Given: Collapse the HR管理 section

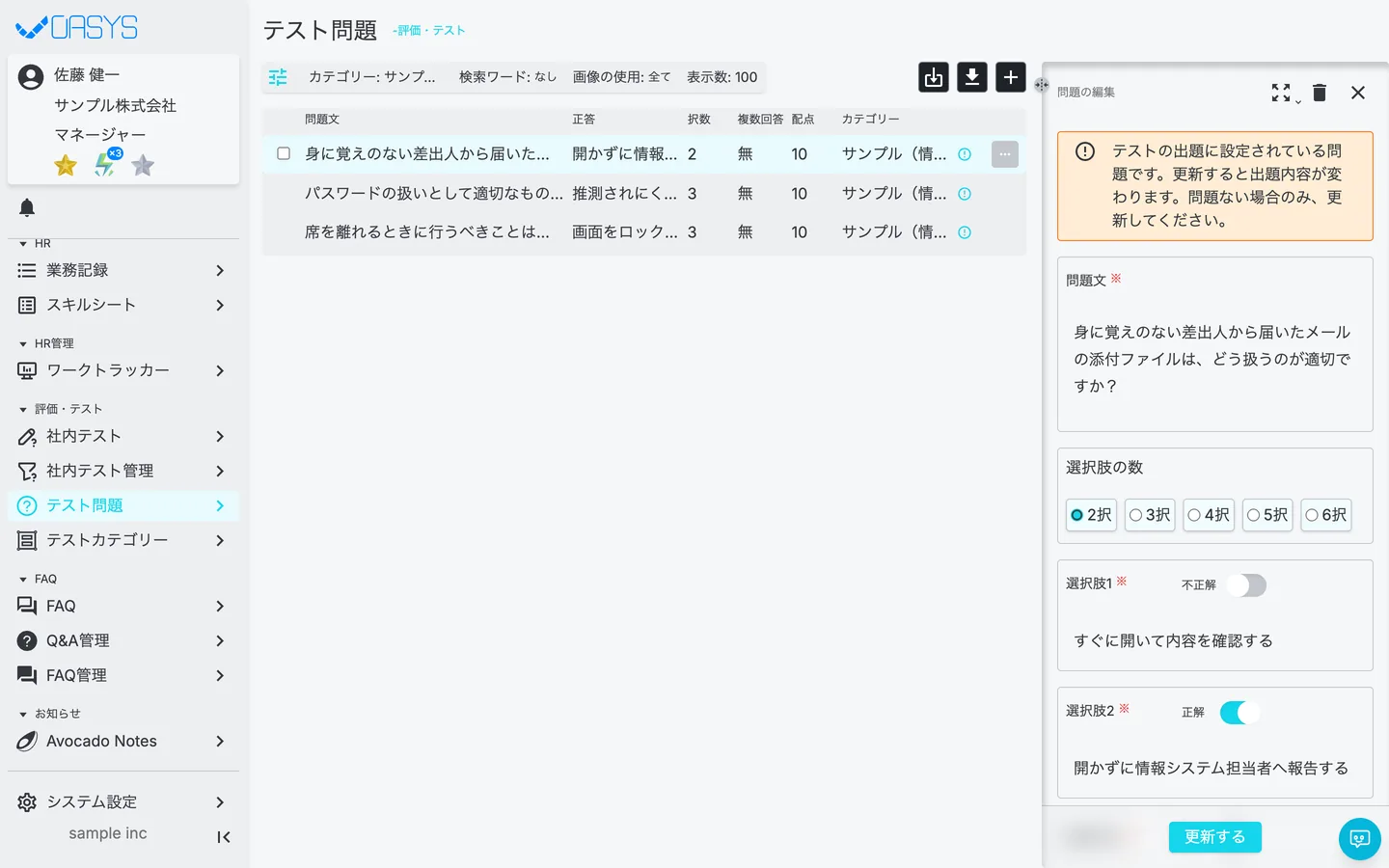Looking at the screenshot, I should pos(46,343).
